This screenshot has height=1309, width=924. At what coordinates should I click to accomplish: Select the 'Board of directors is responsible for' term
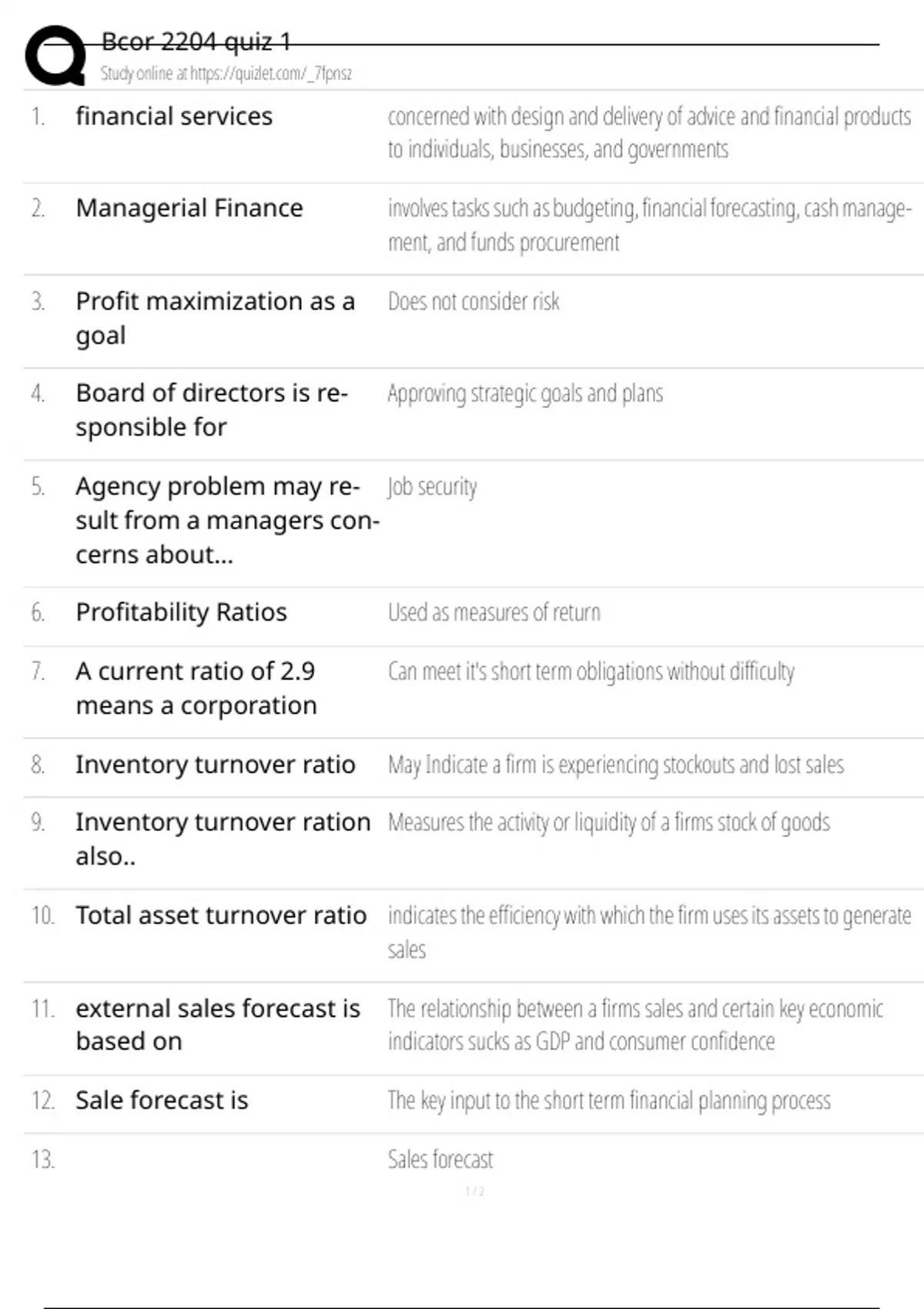pos(212,410)
